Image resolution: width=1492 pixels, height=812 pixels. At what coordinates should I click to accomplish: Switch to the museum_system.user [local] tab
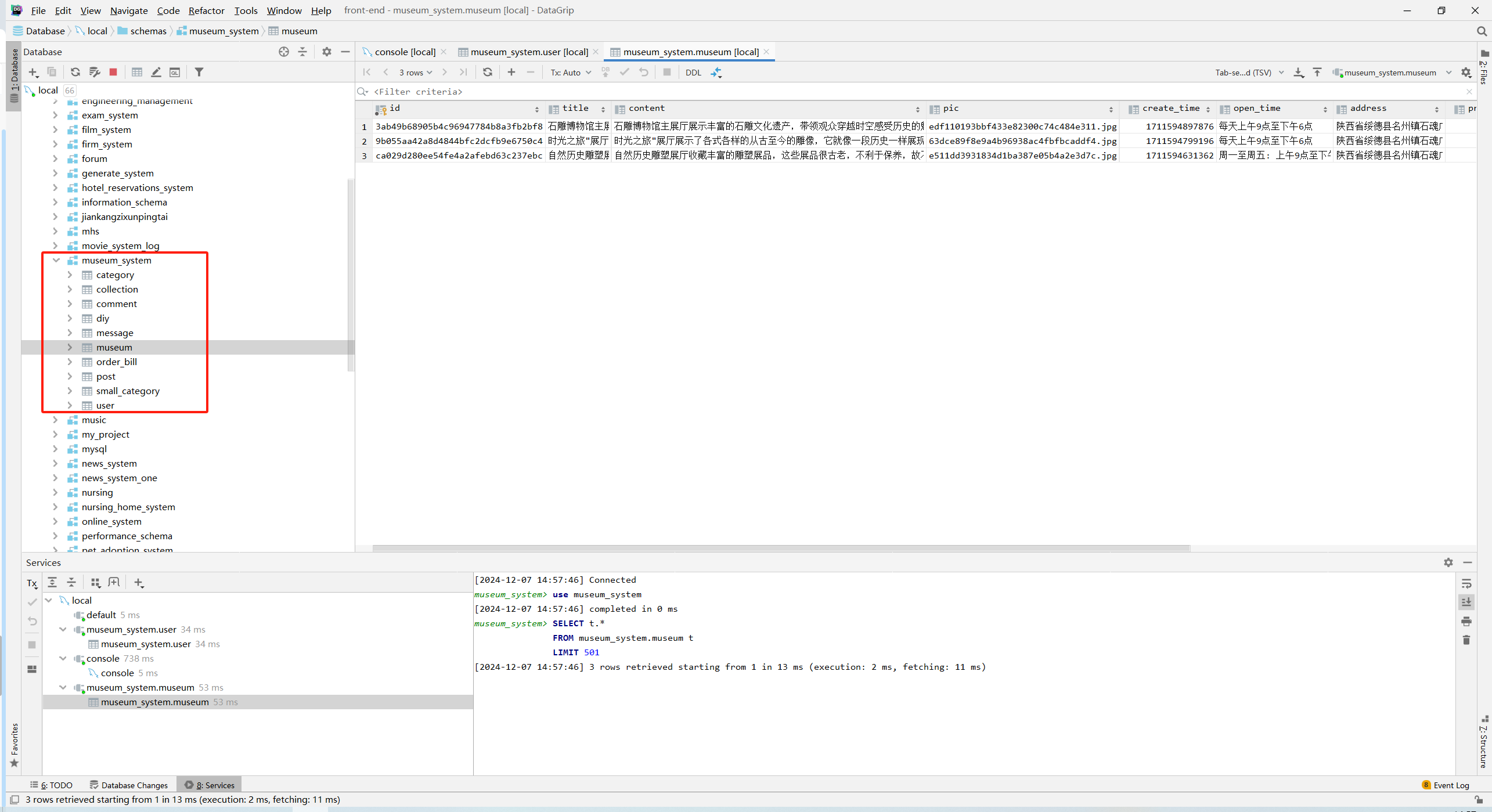coord(529,52)
